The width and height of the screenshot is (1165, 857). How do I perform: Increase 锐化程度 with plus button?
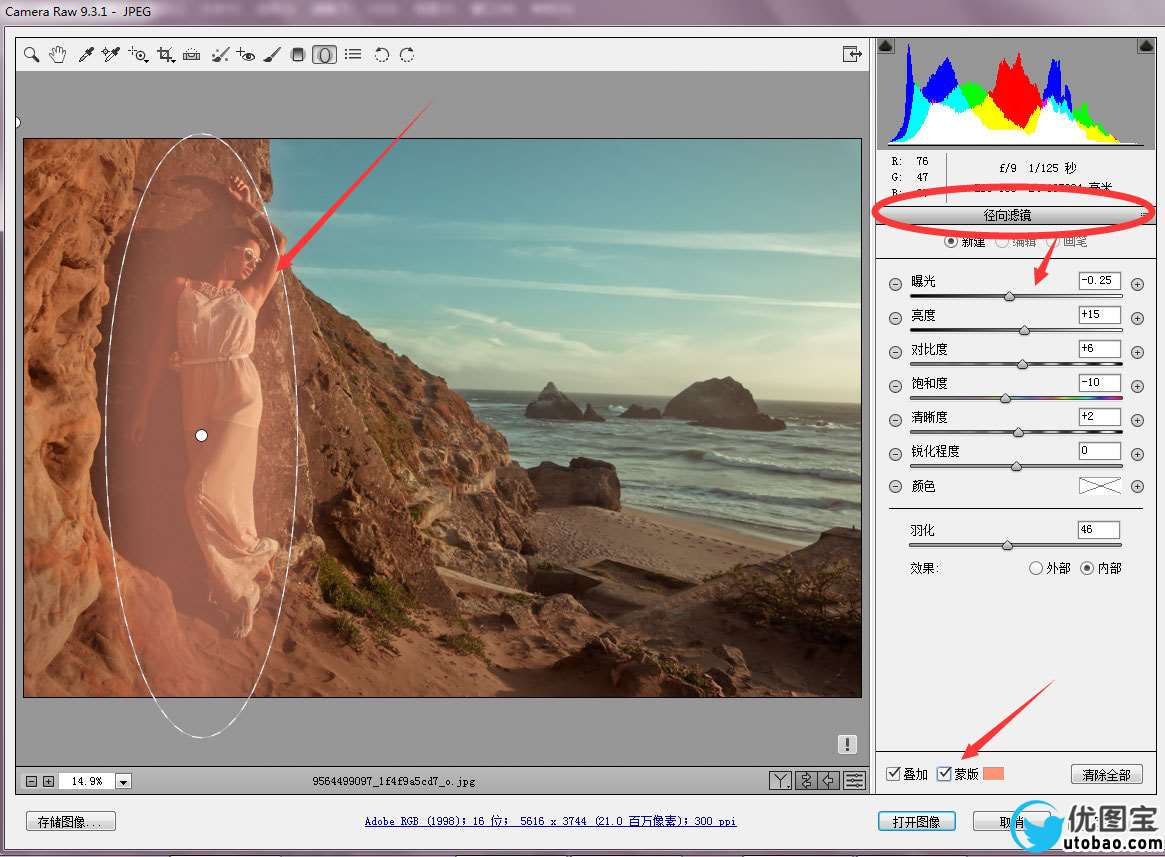pos(1137,454)
